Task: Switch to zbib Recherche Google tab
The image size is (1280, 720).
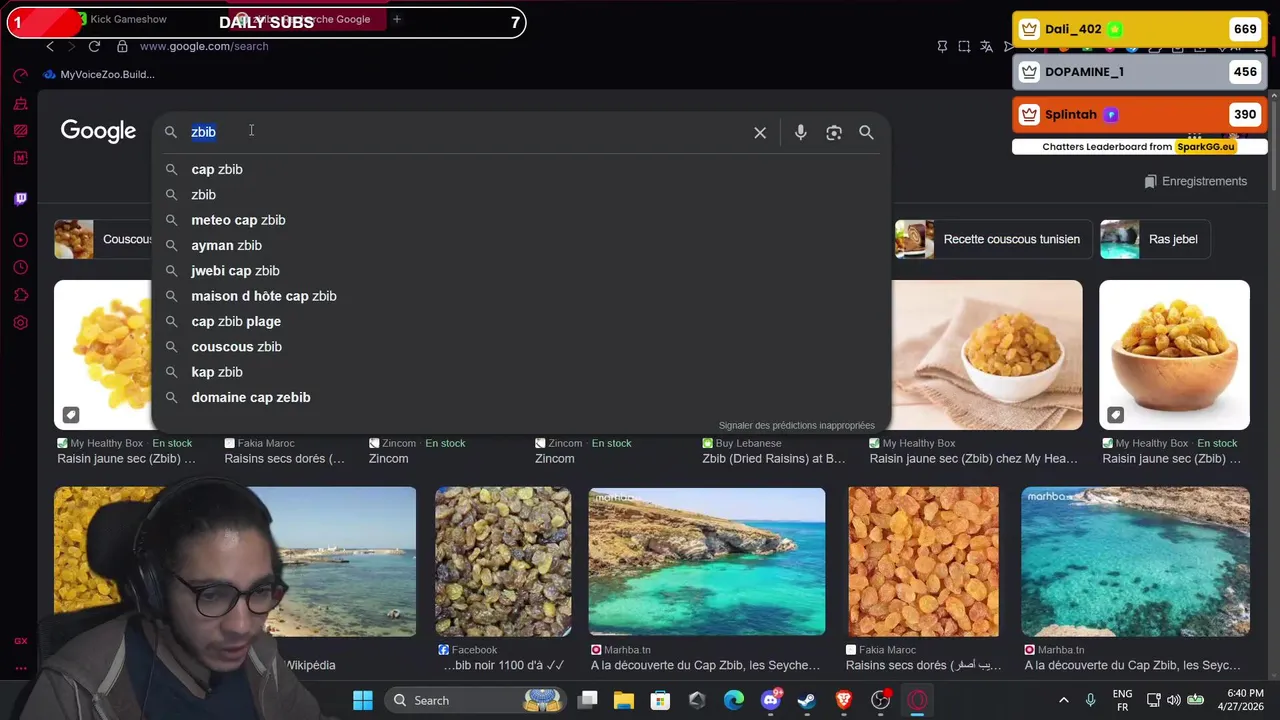Action: [307, 19]
